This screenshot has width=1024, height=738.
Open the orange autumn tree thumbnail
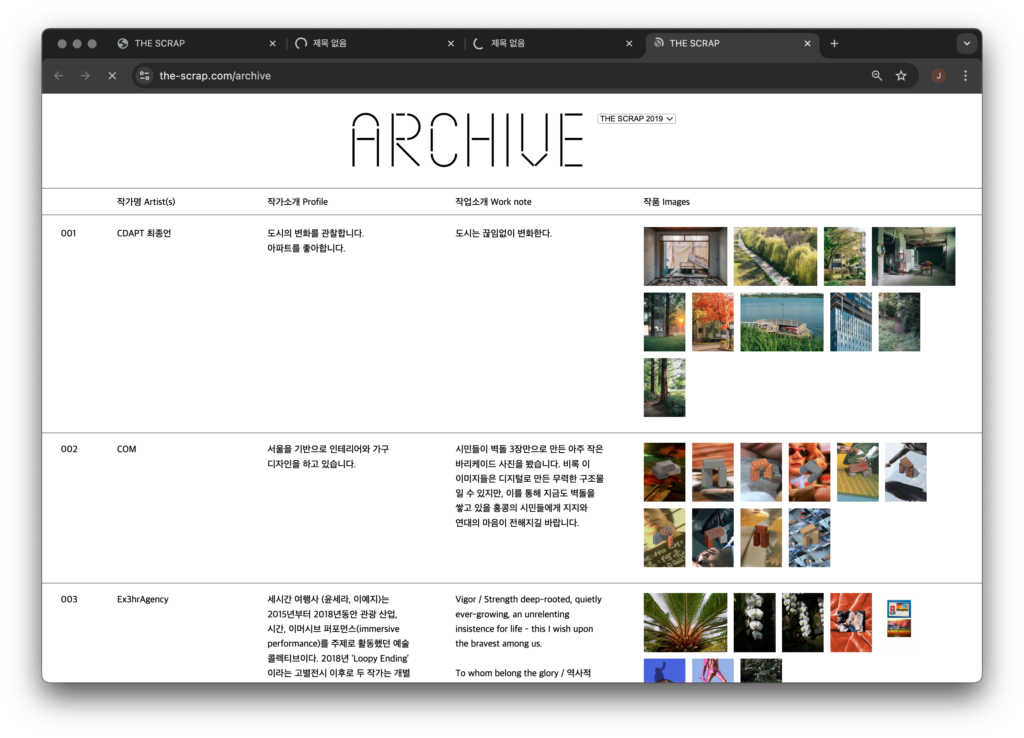[x=712, y=322]
